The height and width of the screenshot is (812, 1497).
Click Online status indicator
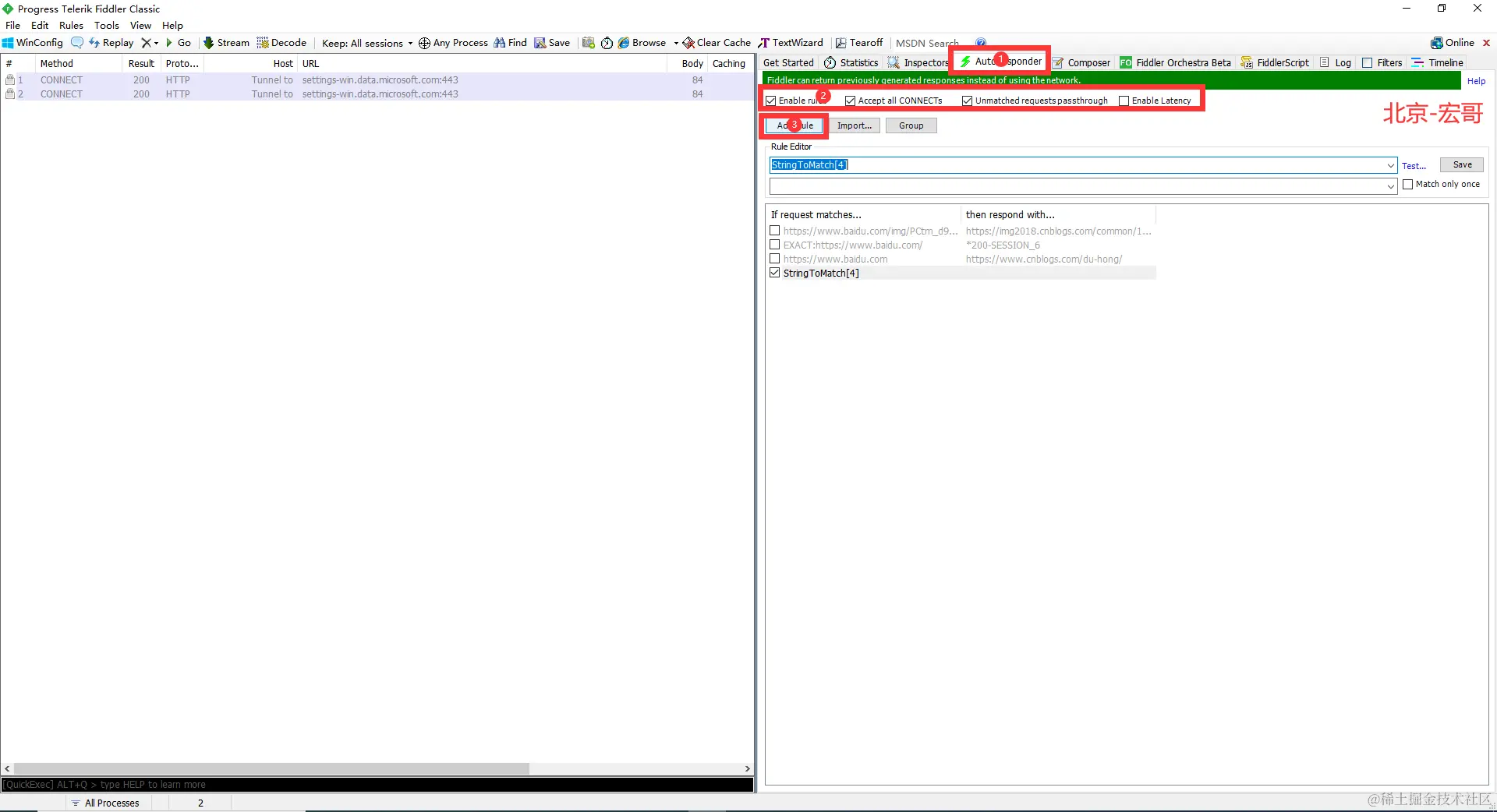pos(1453,43)
